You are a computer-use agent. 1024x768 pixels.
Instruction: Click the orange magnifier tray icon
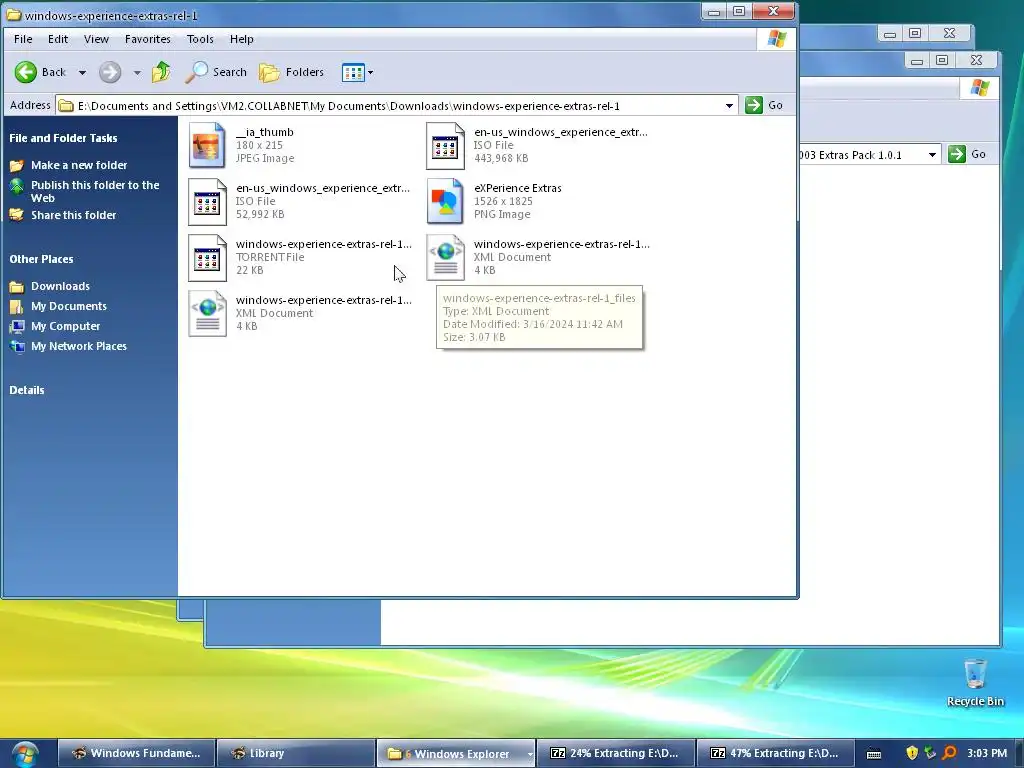[x=950, y=753]
